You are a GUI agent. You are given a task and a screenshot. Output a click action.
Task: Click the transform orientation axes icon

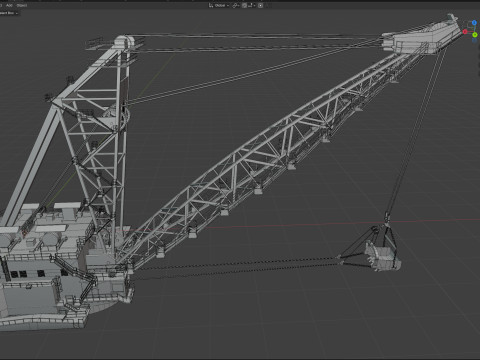(x=211, y=5)
